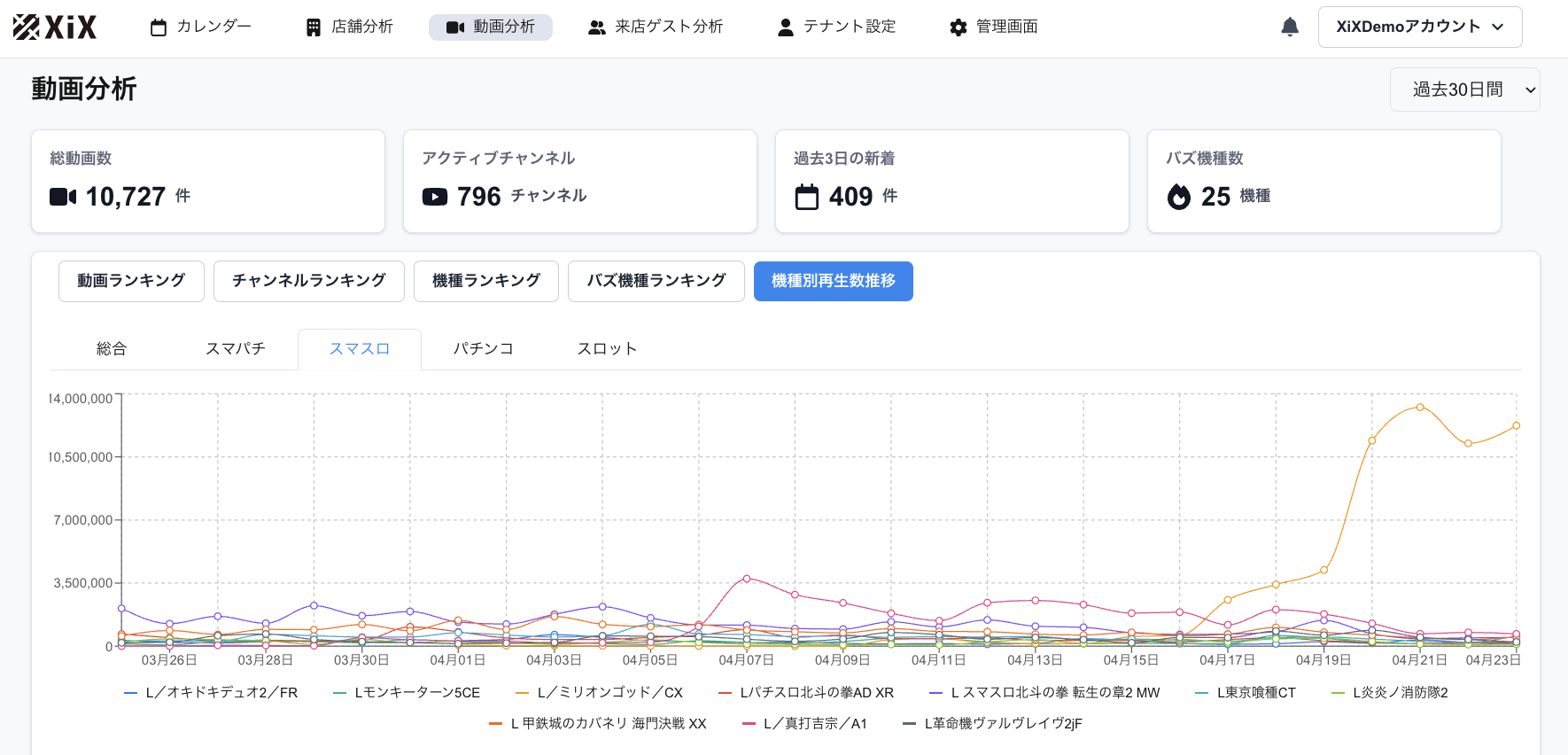Toggle L/ミリオンゴッド/CX legend series
Viewport: 1568px width, 755px height.
[599, 693]
